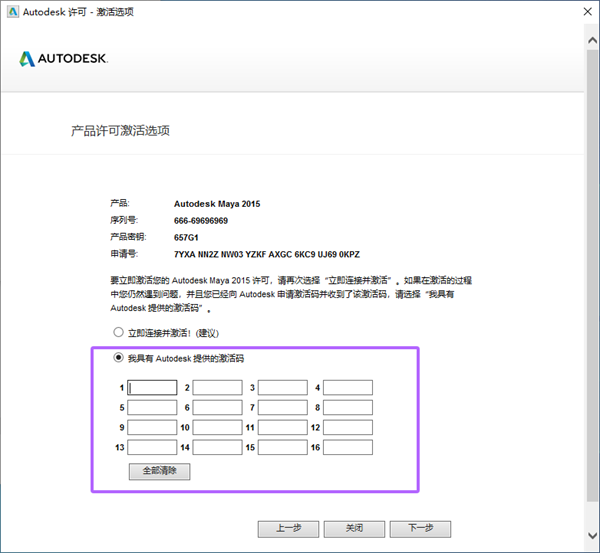The width and height of the screenshot is (600, 553).
Task: Proceed with 下一步 button
Action: [x=420, y=528]
